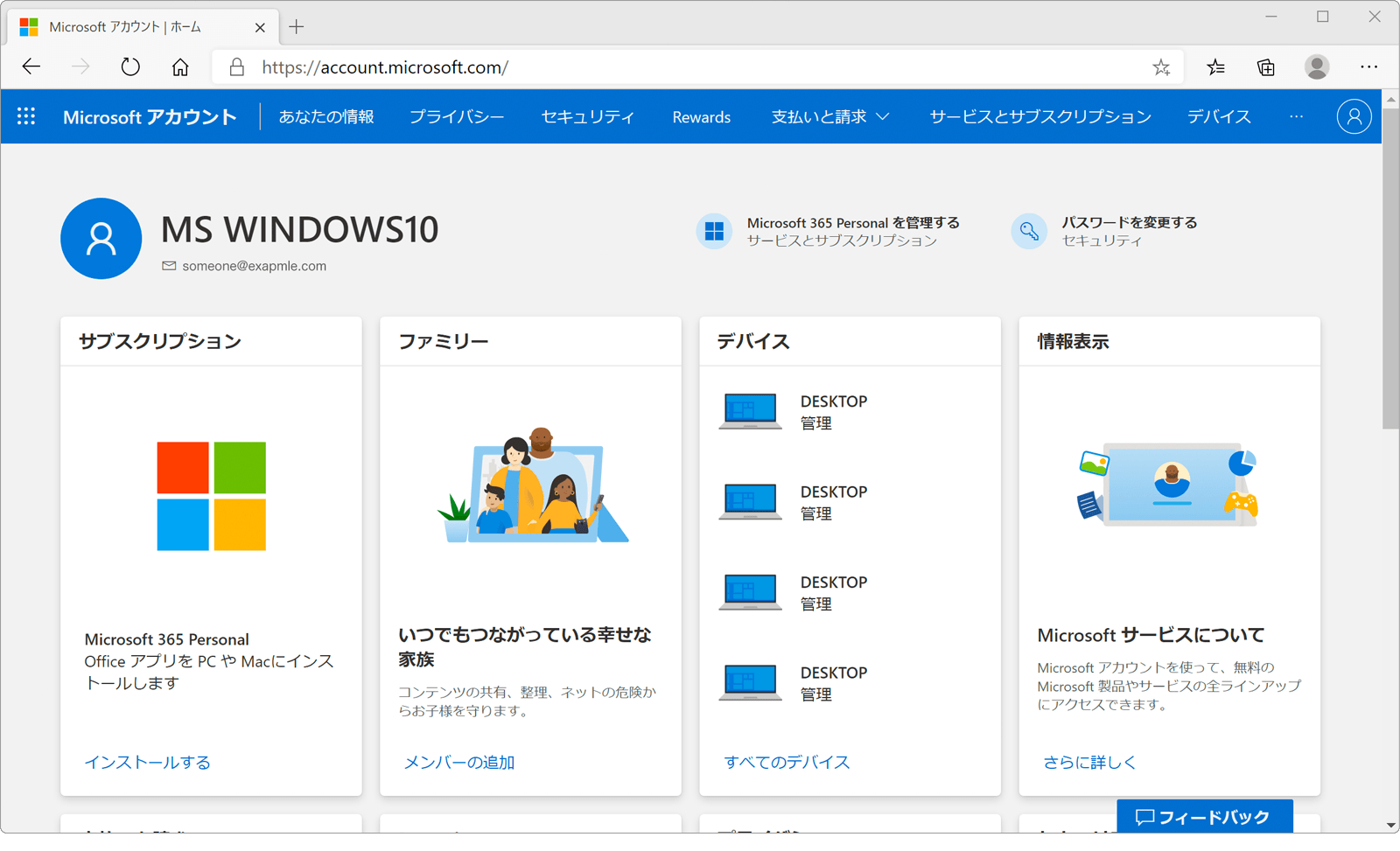Open the フィードバック button
1400x851 pixels.
1205,816
